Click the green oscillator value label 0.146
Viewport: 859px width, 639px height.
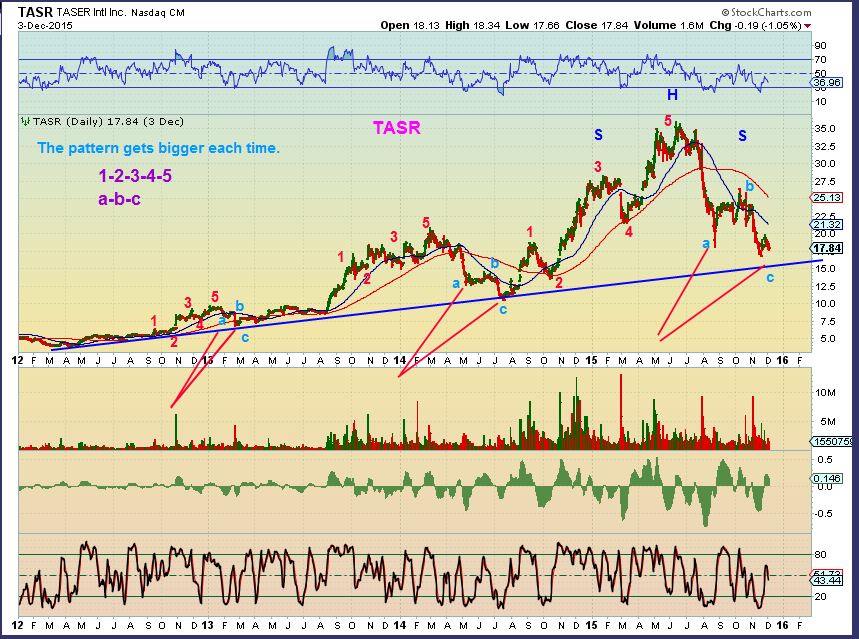click(x=827, y=478)
